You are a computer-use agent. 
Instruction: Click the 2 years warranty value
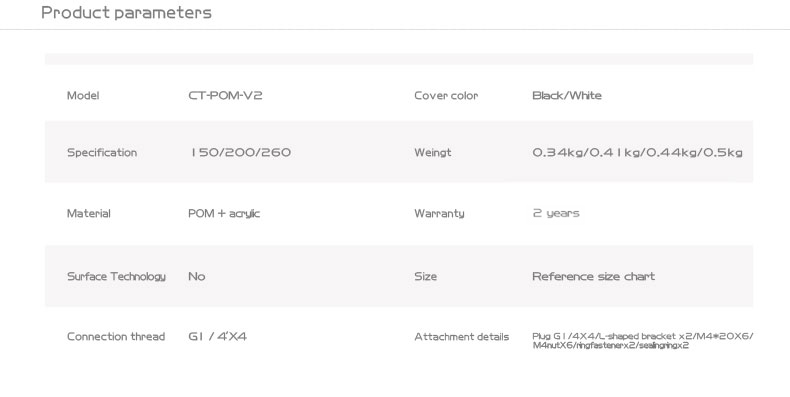tap(556, 214)
